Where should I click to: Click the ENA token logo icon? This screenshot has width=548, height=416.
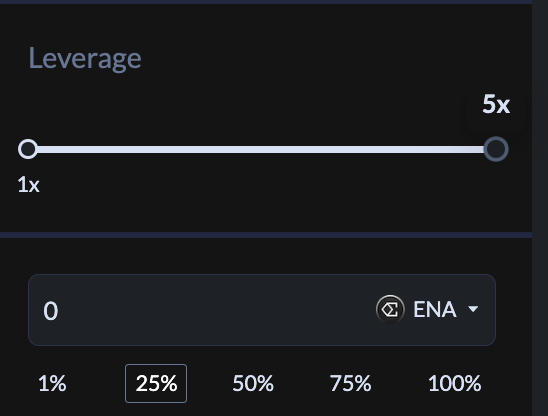(390, 309)
